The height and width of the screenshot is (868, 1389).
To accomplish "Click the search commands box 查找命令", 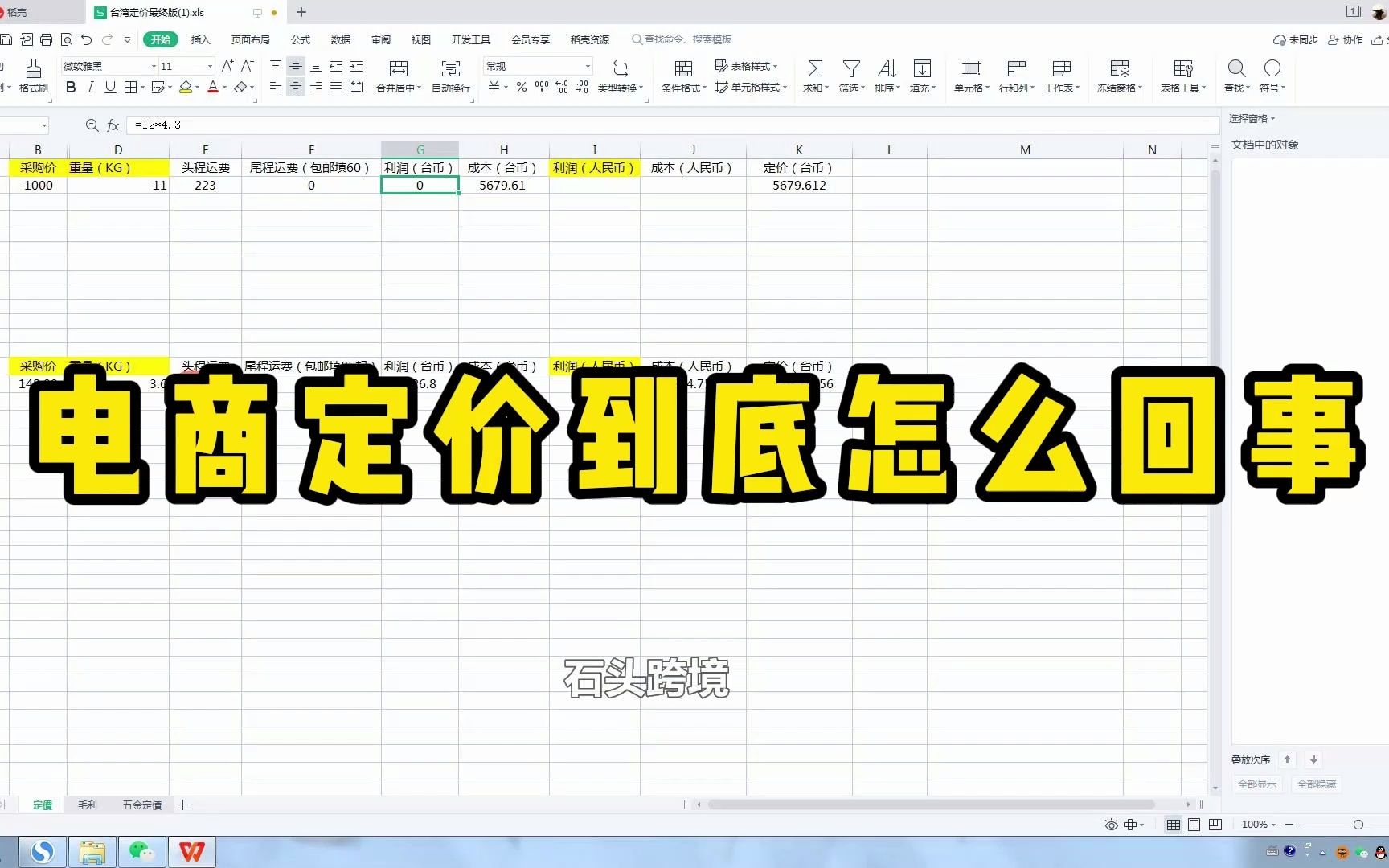I will (x=682, y=39).
